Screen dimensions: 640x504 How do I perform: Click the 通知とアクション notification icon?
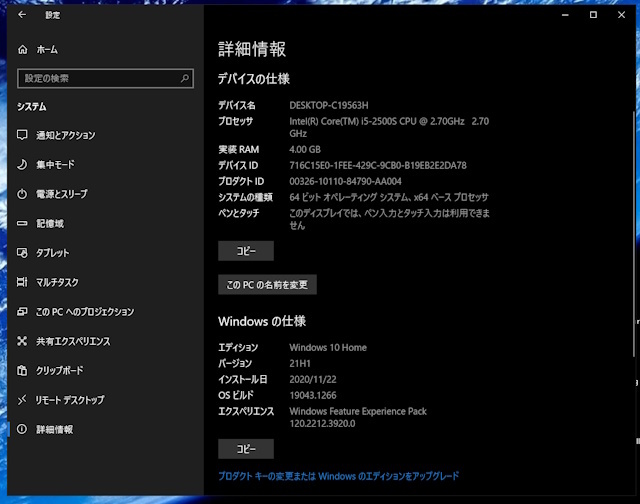coord(22,135)
